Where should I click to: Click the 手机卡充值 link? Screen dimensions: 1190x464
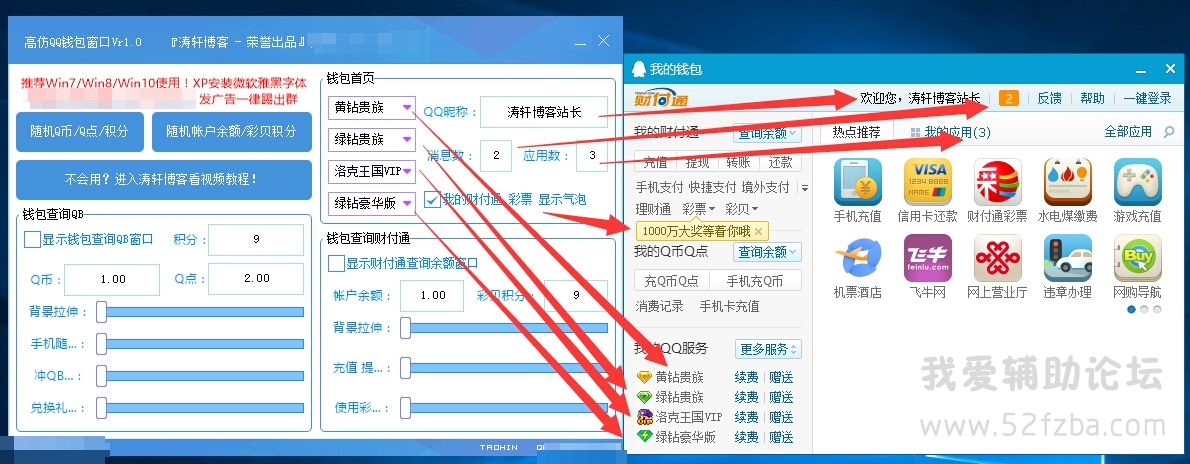(729, 306)
